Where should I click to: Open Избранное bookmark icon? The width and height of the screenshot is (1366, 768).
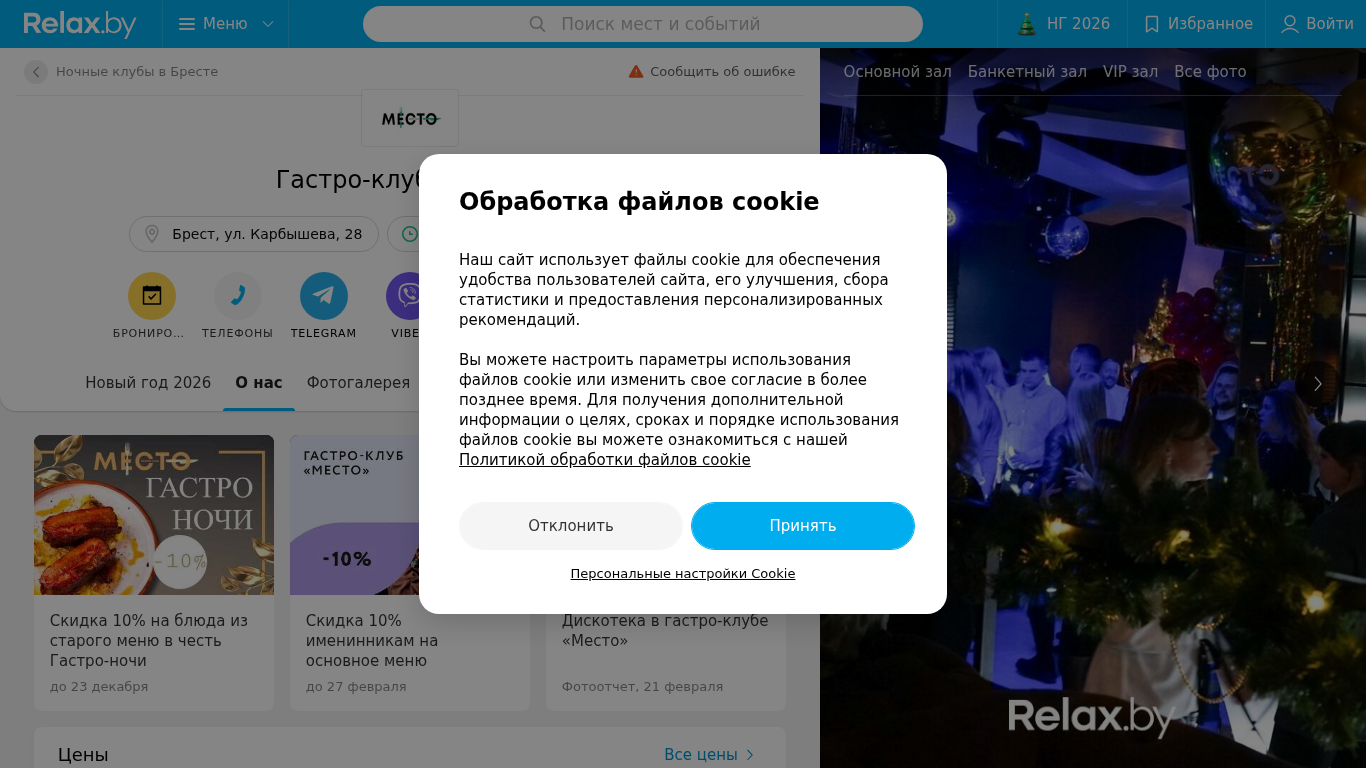pyautogui.click(x=1152, y=24)
